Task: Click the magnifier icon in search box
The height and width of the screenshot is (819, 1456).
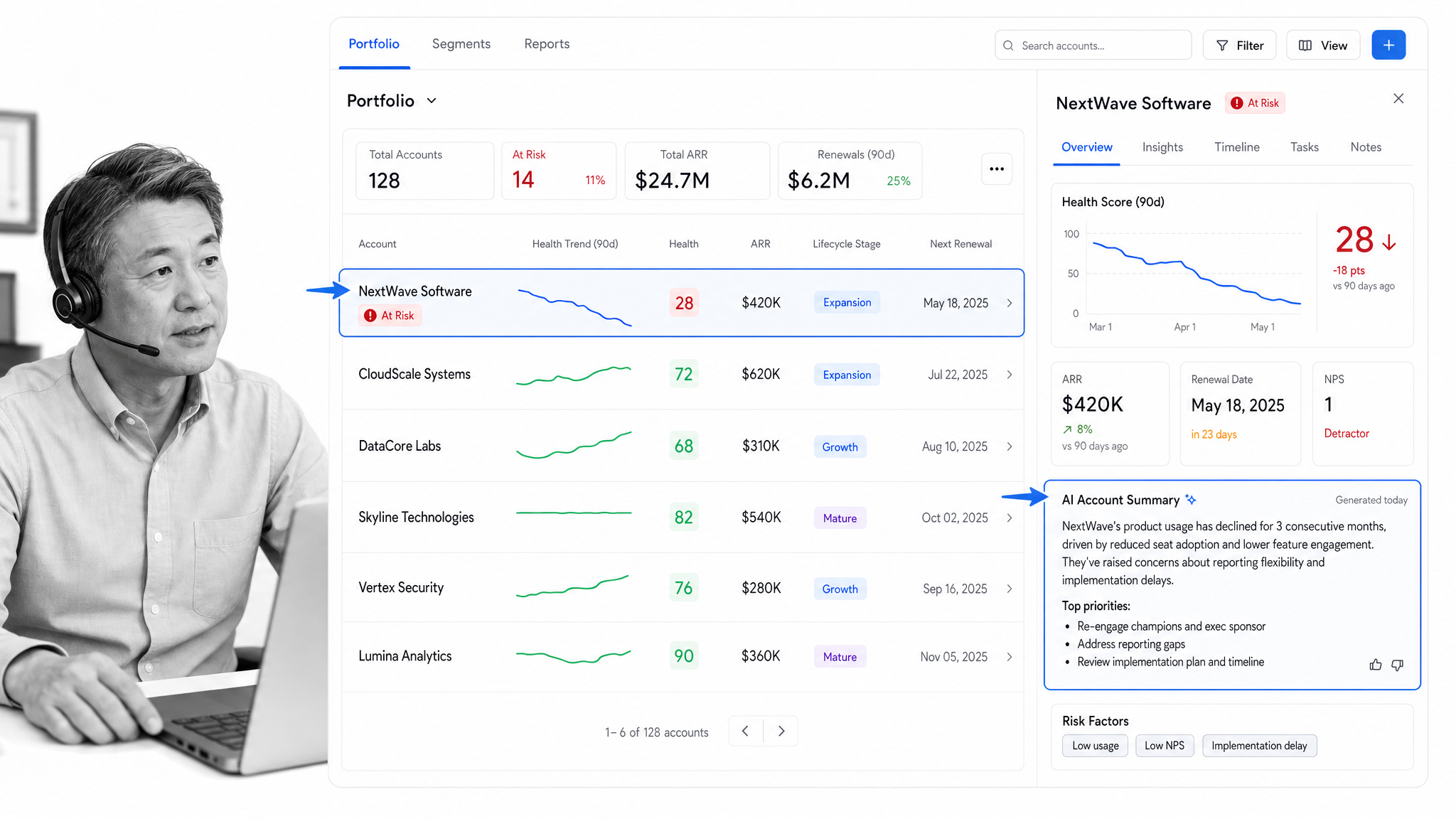Action: click(1008, 45)
